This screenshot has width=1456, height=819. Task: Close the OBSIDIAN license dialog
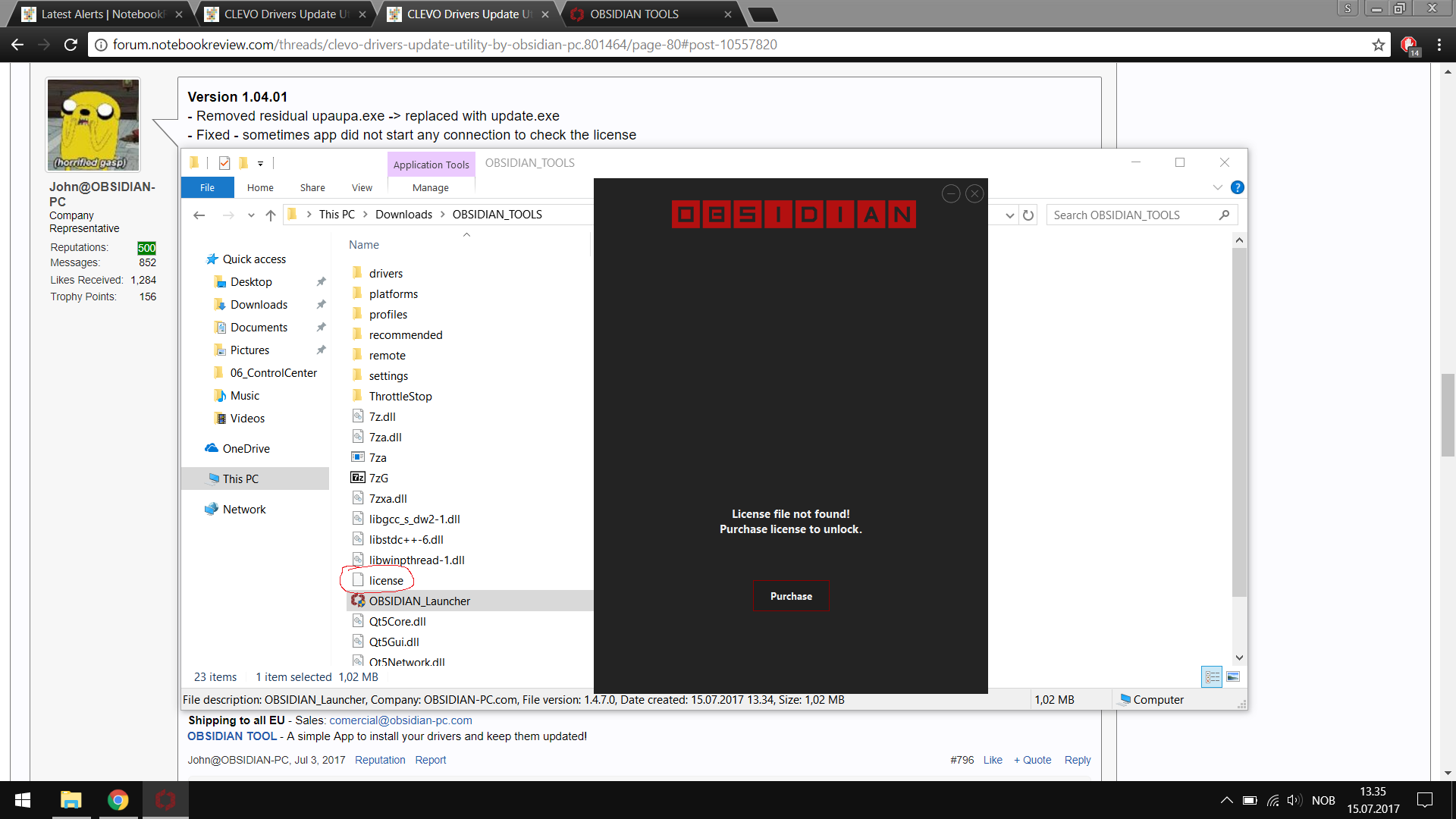click(x=974, y=194)
